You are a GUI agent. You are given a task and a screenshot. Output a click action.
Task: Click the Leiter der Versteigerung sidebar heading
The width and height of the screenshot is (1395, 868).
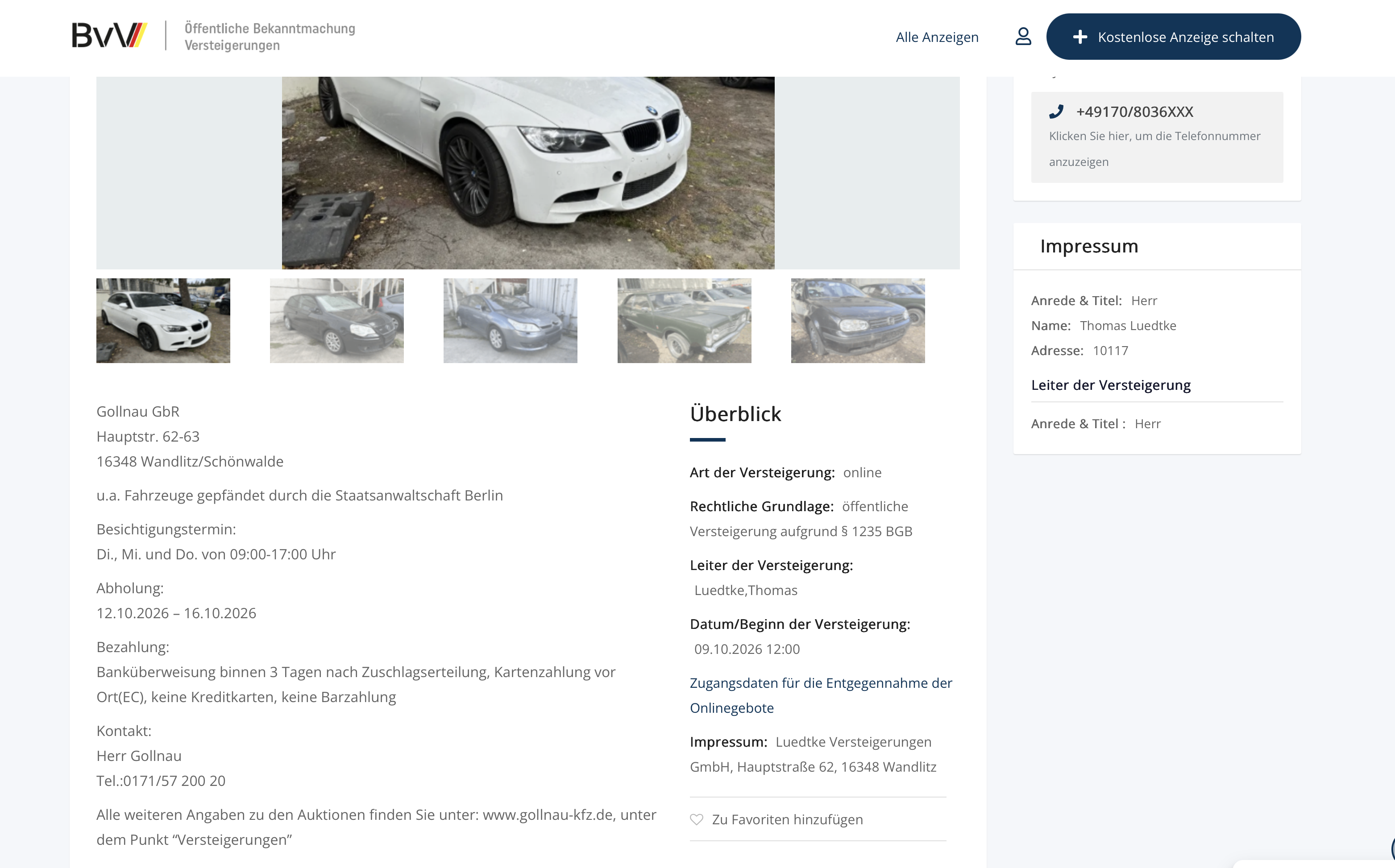(1110, 385)
